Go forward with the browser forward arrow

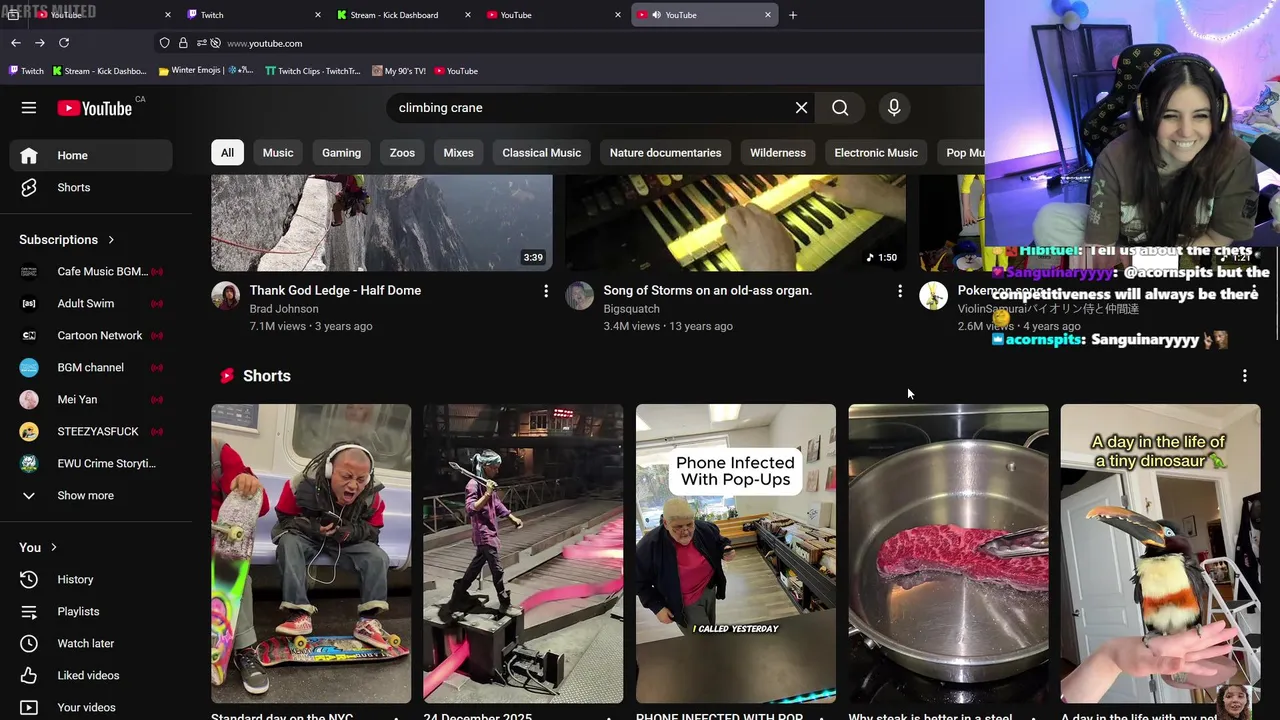[x=40, y=43]
